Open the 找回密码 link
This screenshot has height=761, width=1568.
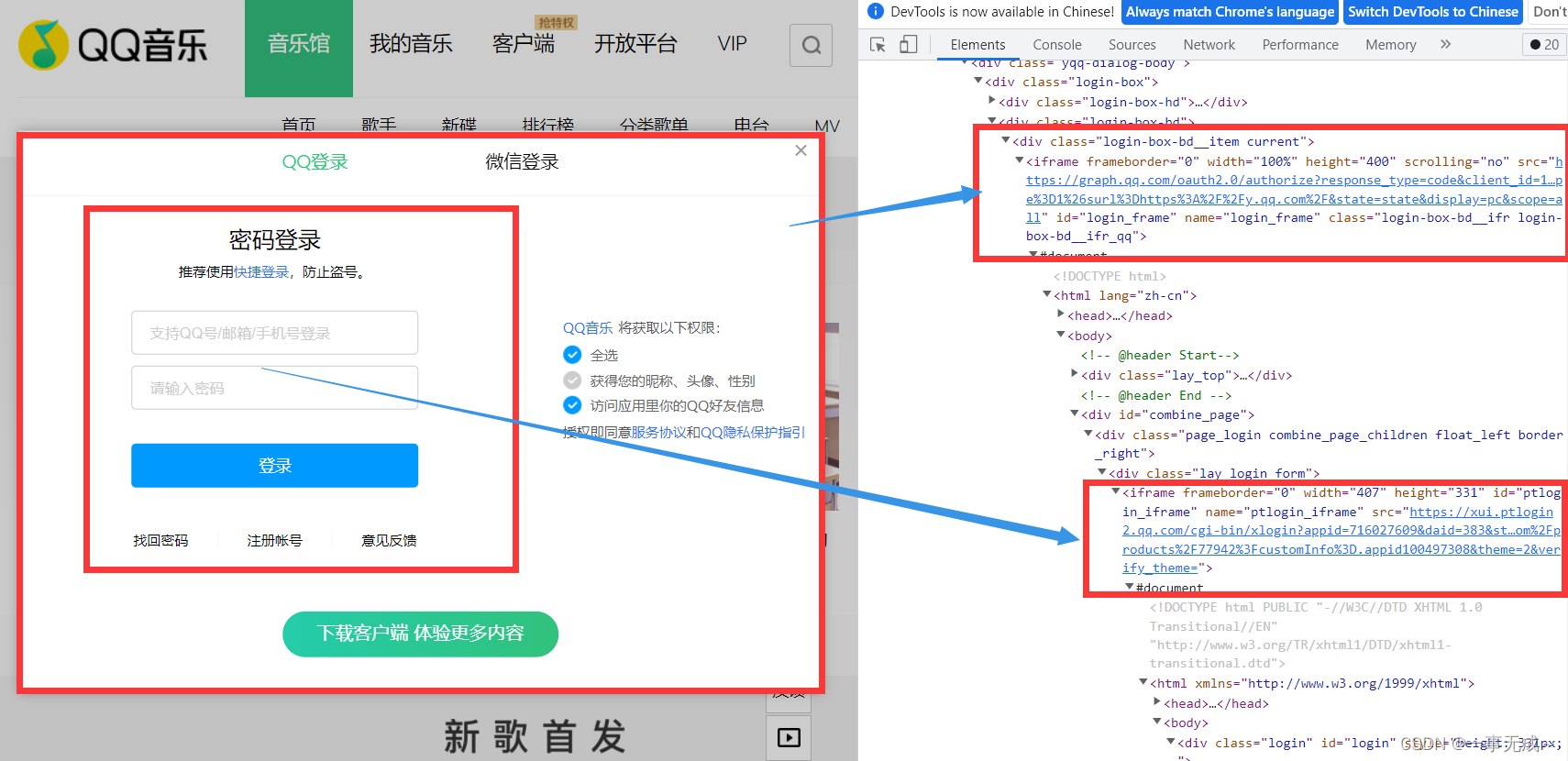click(160, 541)
